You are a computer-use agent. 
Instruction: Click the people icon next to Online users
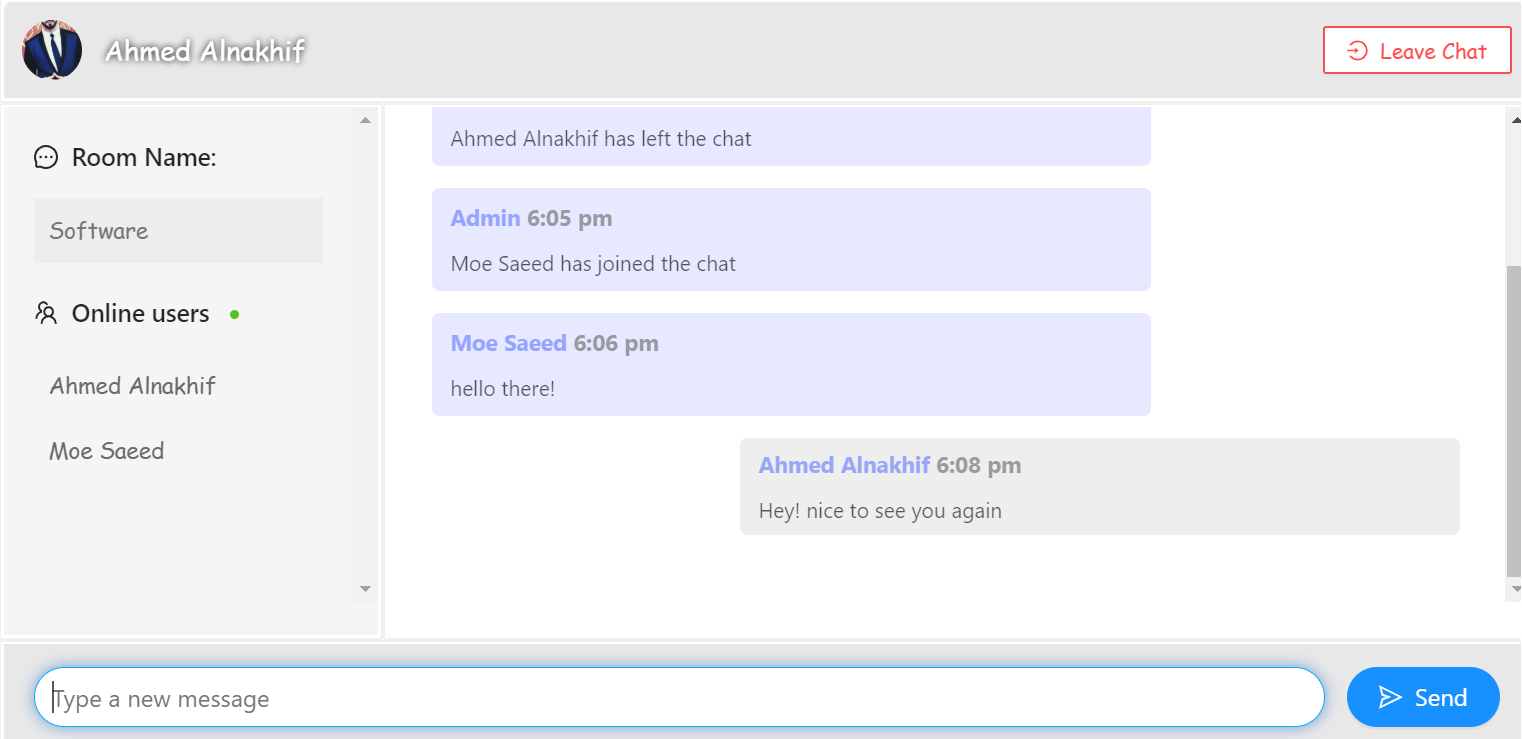coord(46,313)
